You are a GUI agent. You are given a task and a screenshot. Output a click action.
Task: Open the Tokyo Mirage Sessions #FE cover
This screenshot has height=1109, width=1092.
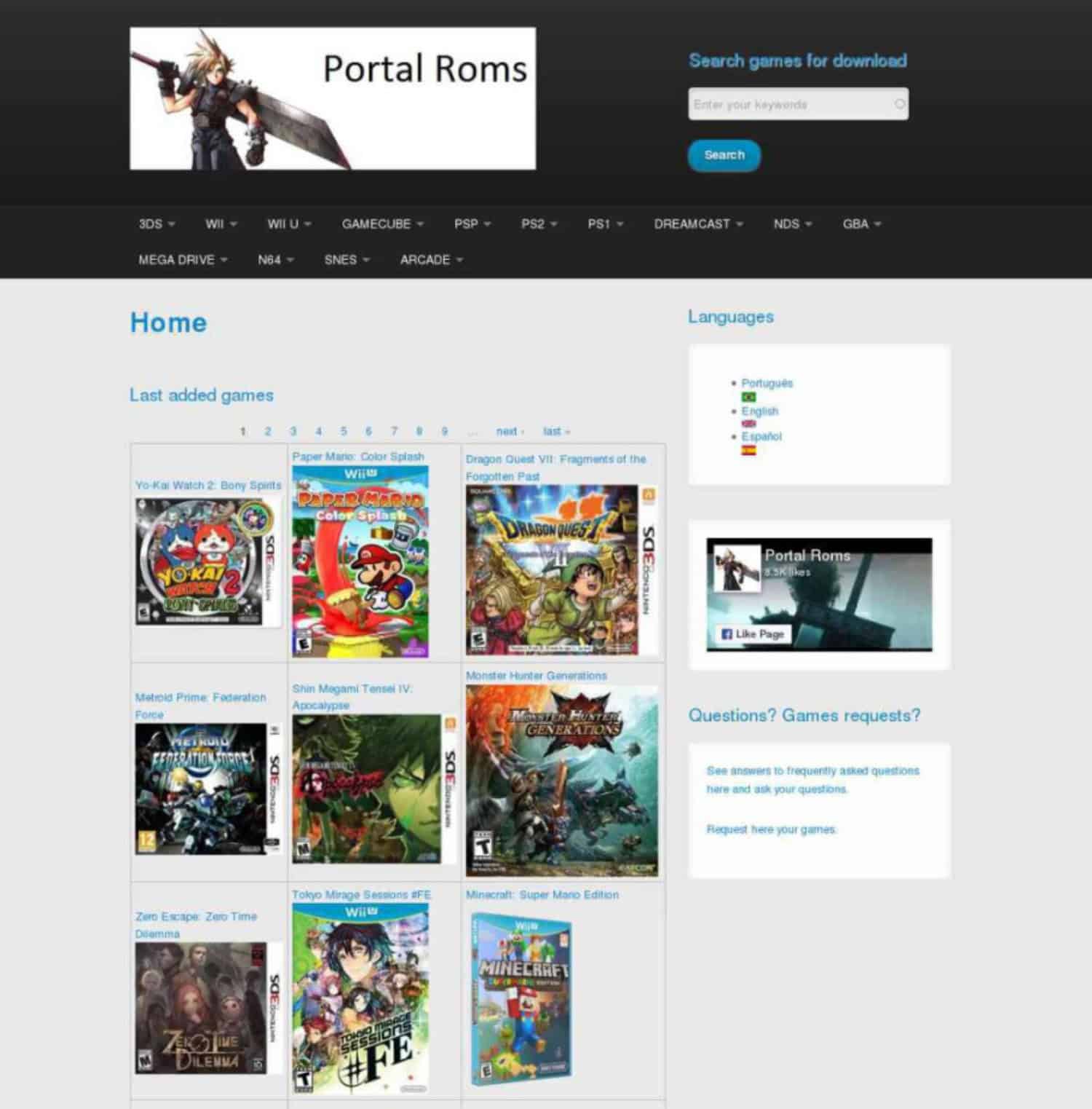tap(360, 999)
